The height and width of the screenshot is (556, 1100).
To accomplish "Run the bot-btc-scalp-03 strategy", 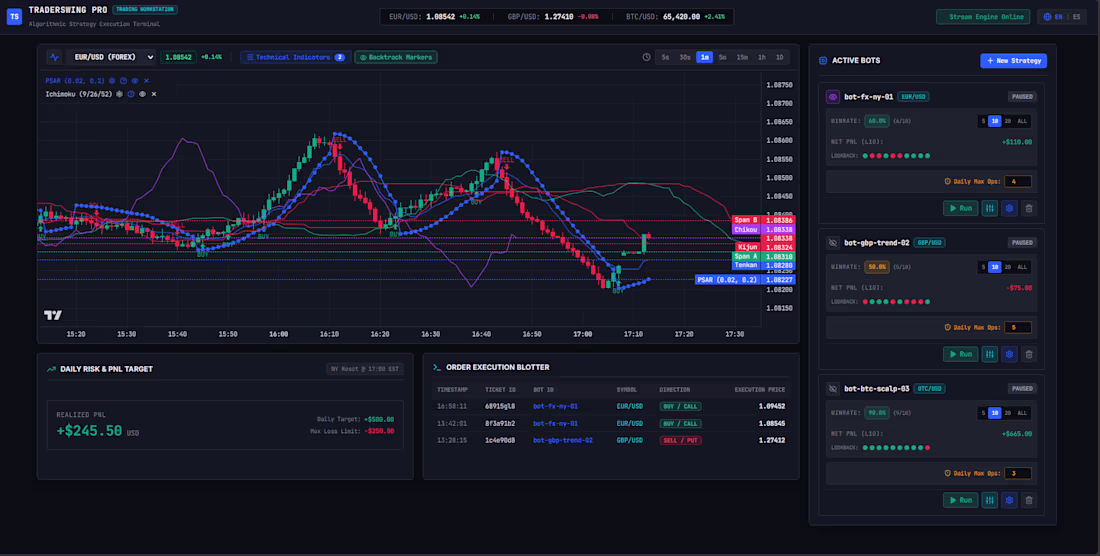I will tap(960, 500).
